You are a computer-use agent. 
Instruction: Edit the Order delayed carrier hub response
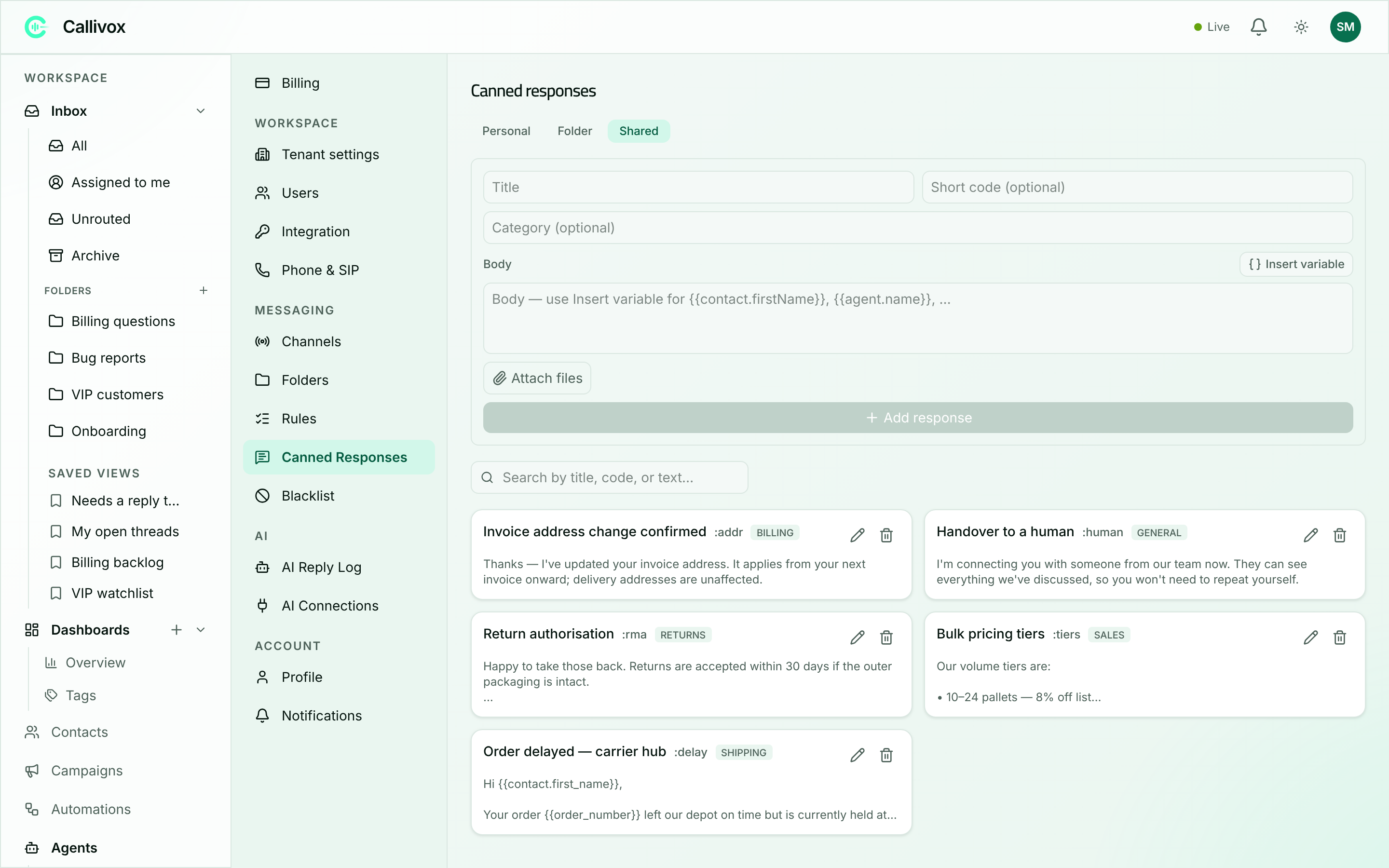pyautogui.click(x=857, y=755)
